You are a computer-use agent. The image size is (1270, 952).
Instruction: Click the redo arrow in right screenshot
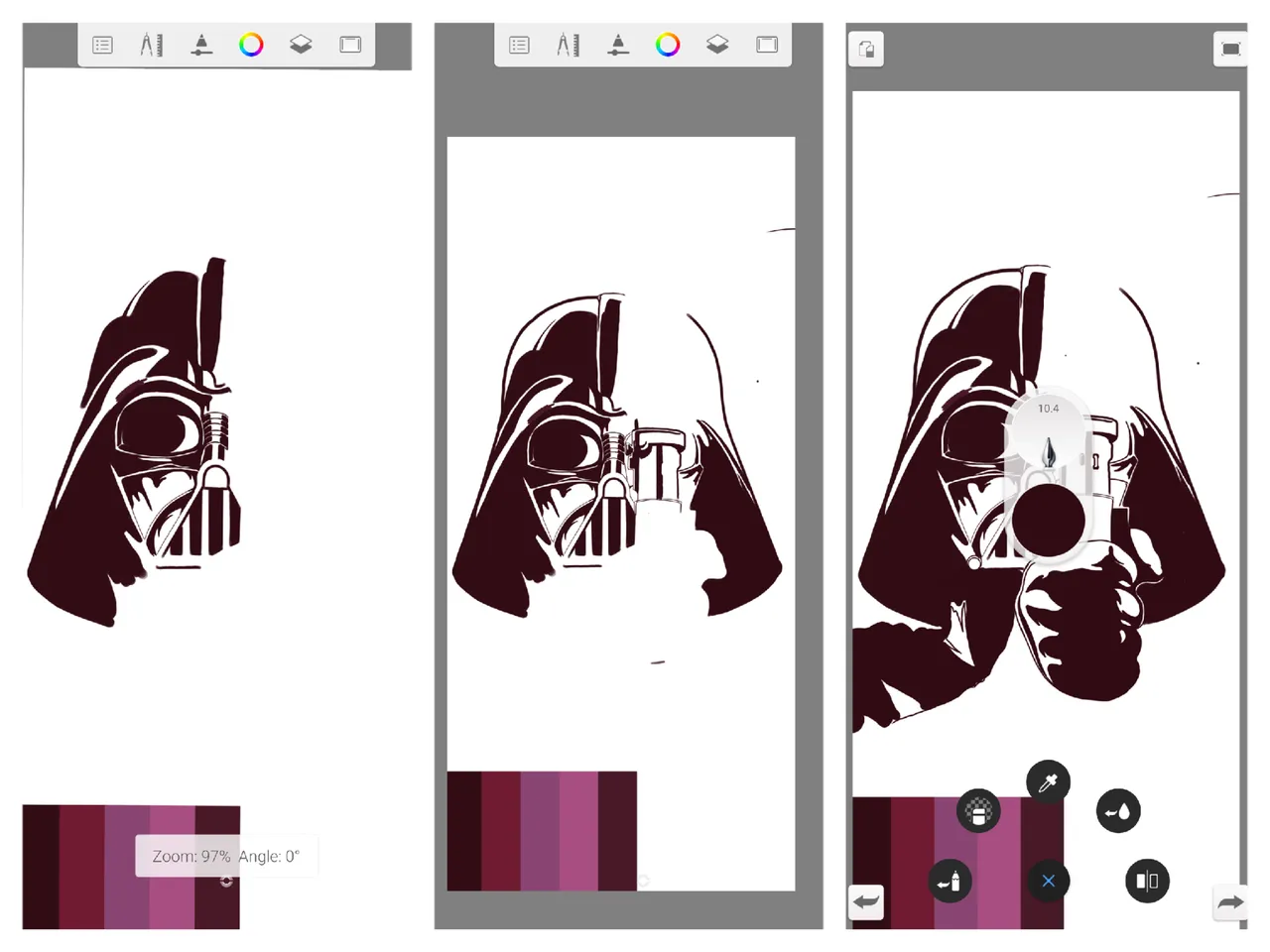[x=1230, y=902]
